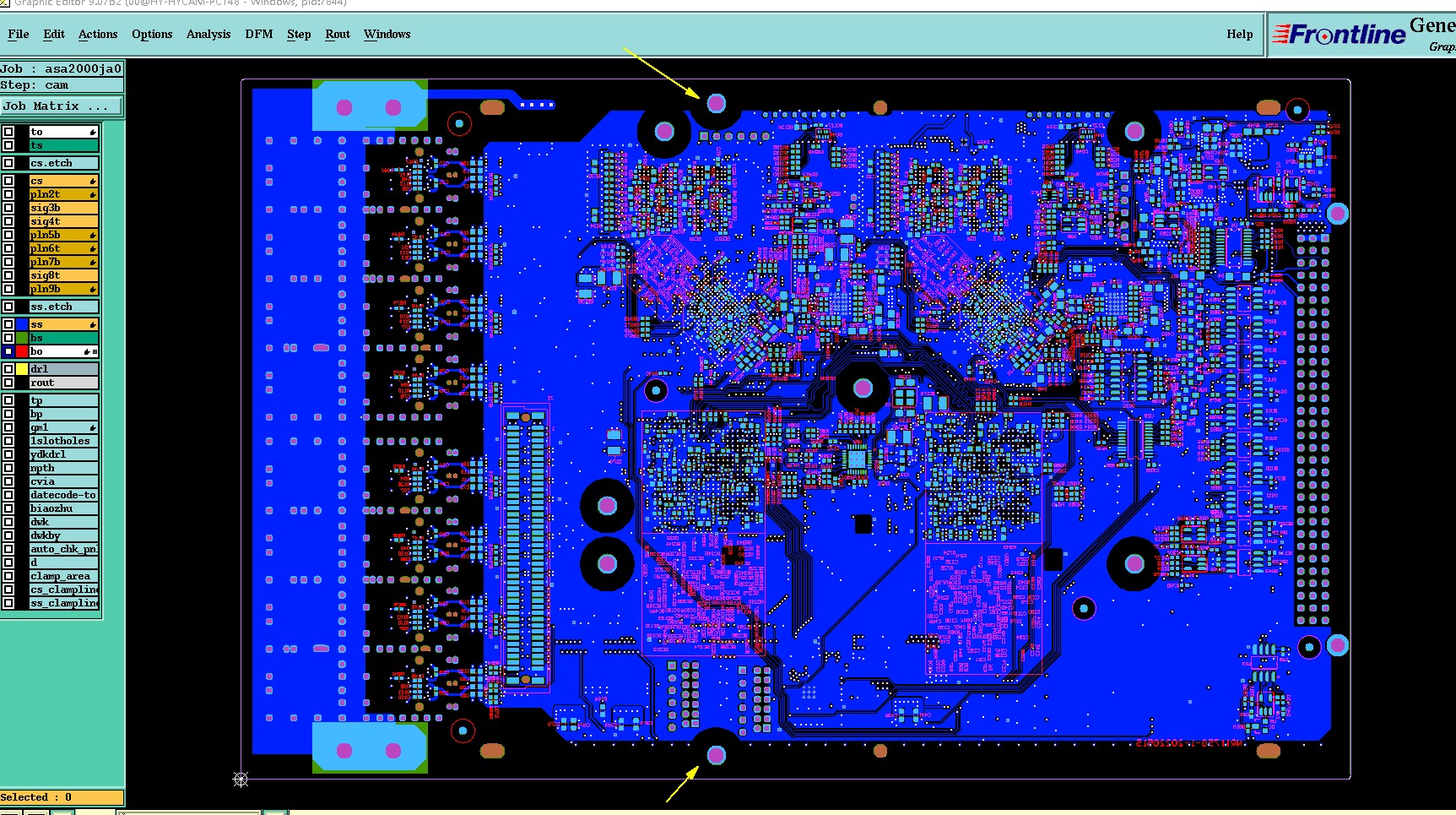Select the cs.etch layer name
Image resolution: width=1456 pixels, height=815 pixels.
(x=64, y=163)
